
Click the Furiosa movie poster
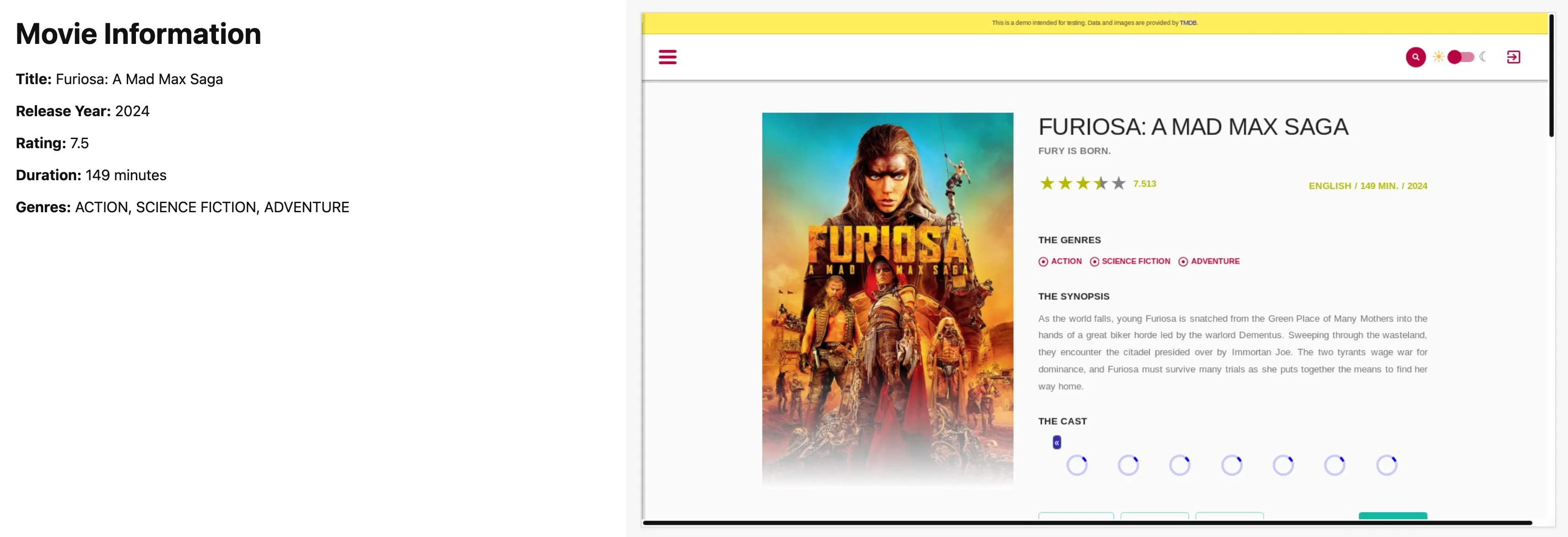point(887,298)
